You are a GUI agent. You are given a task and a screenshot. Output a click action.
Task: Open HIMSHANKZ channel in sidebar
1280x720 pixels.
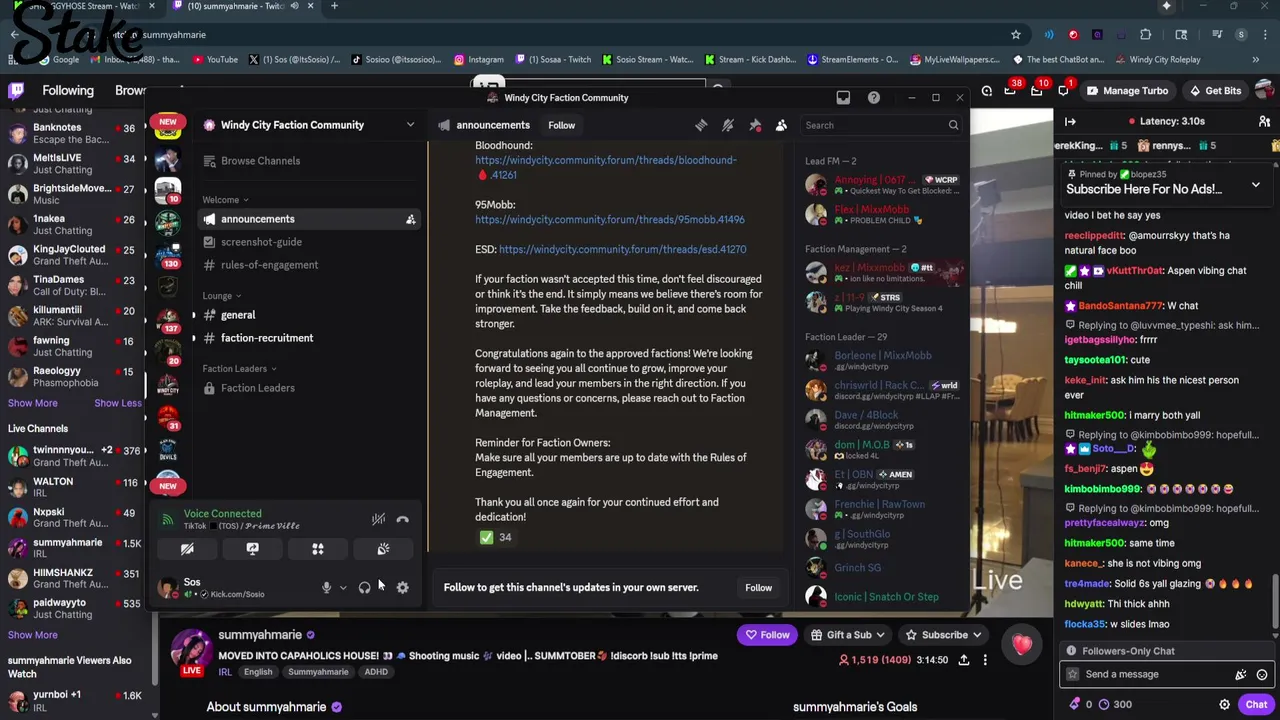72,578
